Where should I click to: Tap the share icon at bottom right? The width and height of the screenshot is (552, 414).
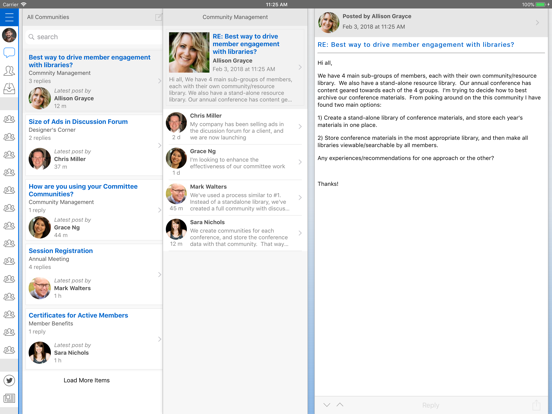pyautogui.click(x=536, y=405)
